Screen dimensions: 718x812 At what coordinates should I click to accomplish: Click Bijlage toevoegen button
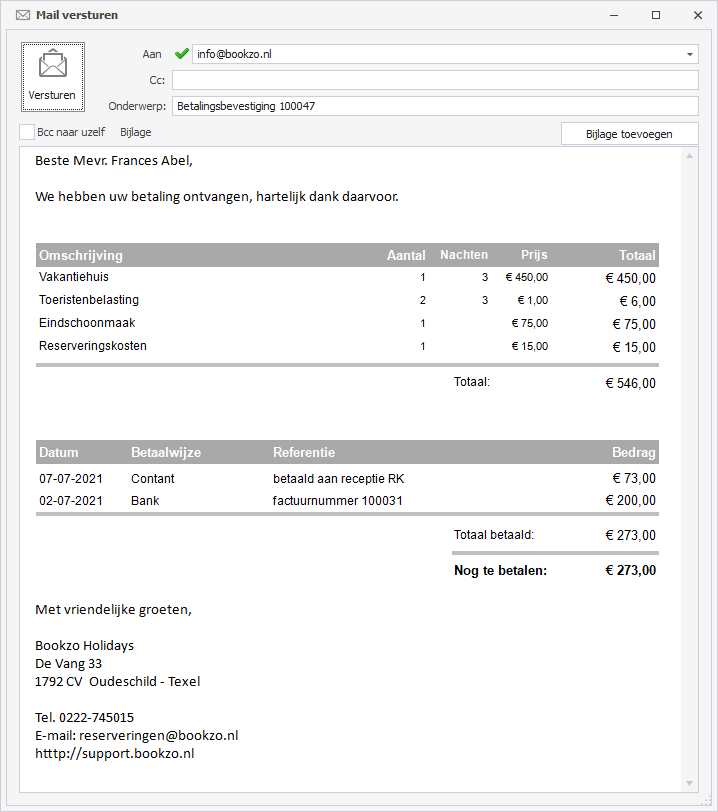(629, 134)
